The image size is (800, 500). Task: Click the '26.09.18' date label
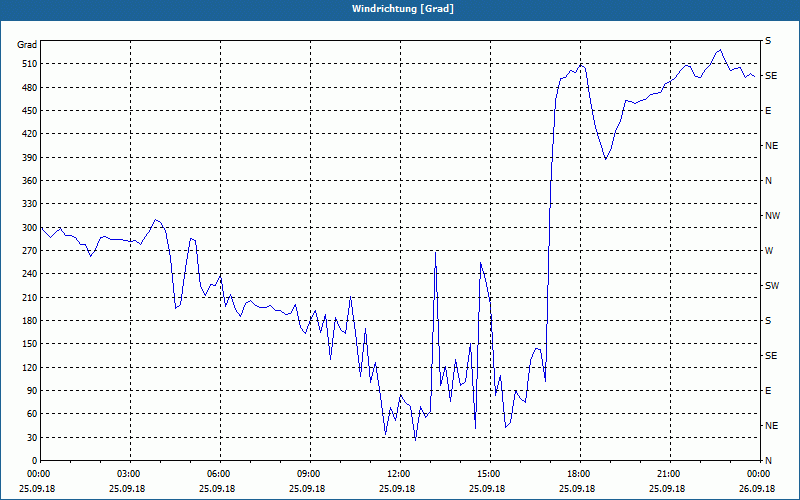coord(757,488)
